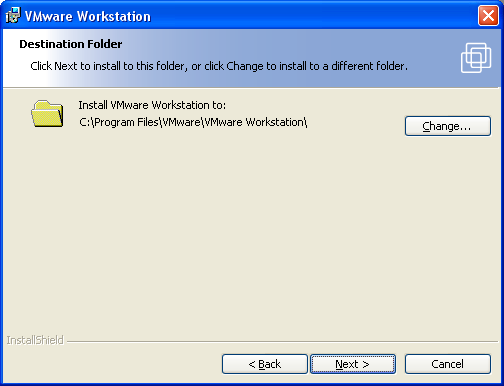Click empty title bar space left of close button
This screenshot has height=386, width=504.
click(313, 16)
